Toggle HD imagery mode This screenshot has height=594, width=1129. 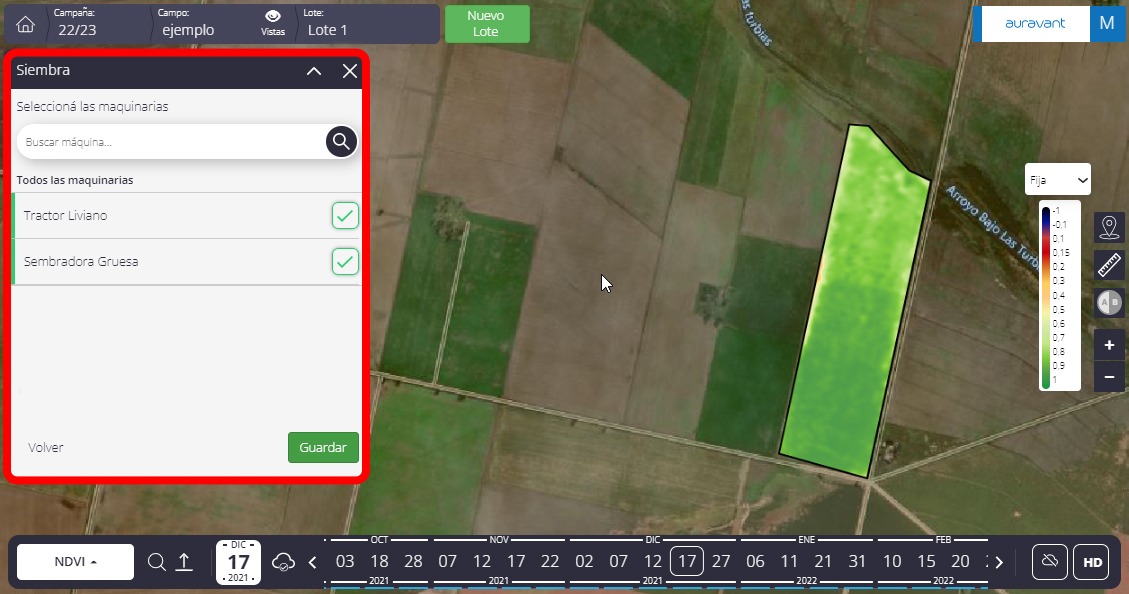1092,562
